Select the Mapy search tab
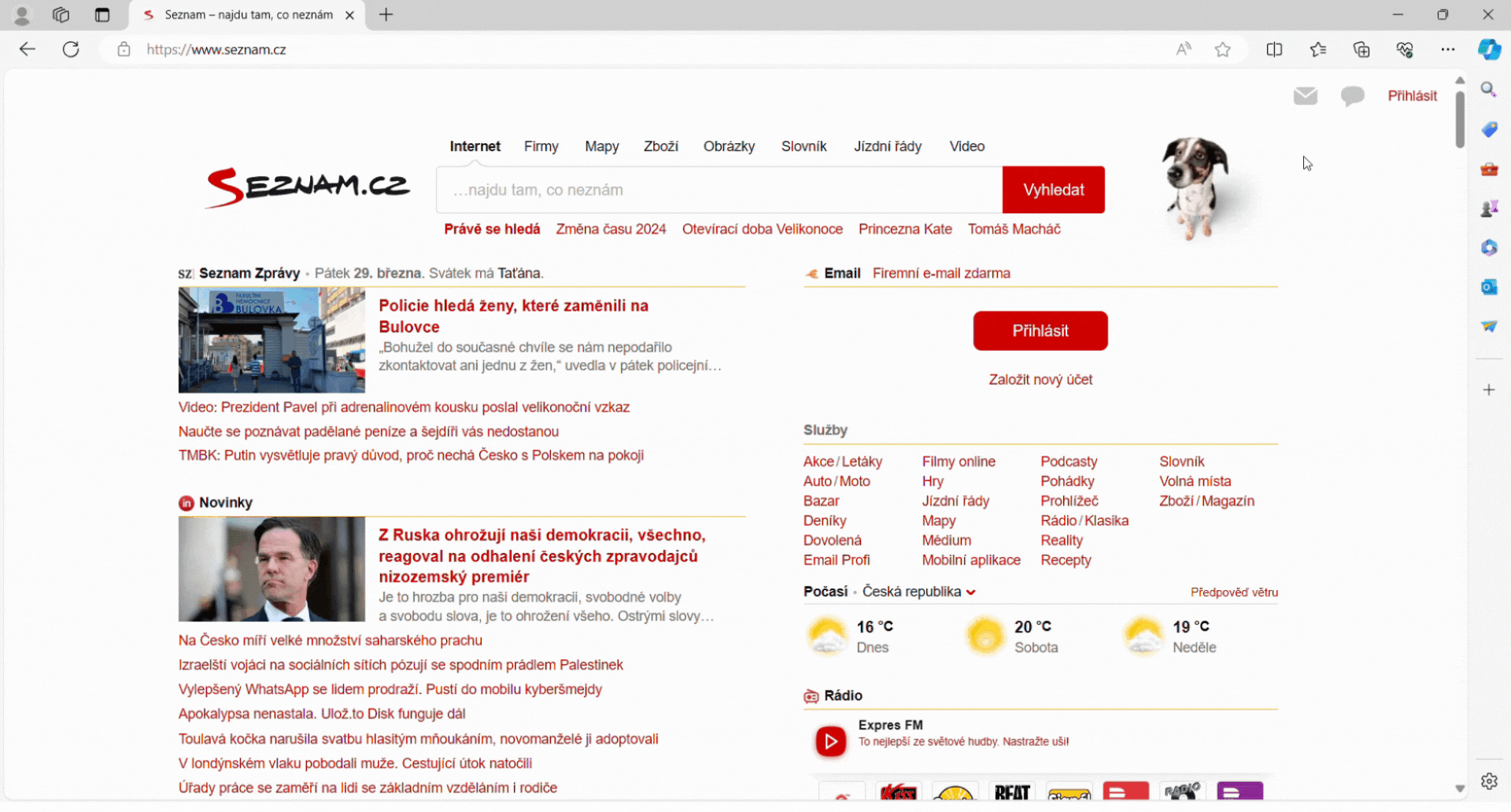Viewport: 1511px width, 812px height. (x=602, y=146)
